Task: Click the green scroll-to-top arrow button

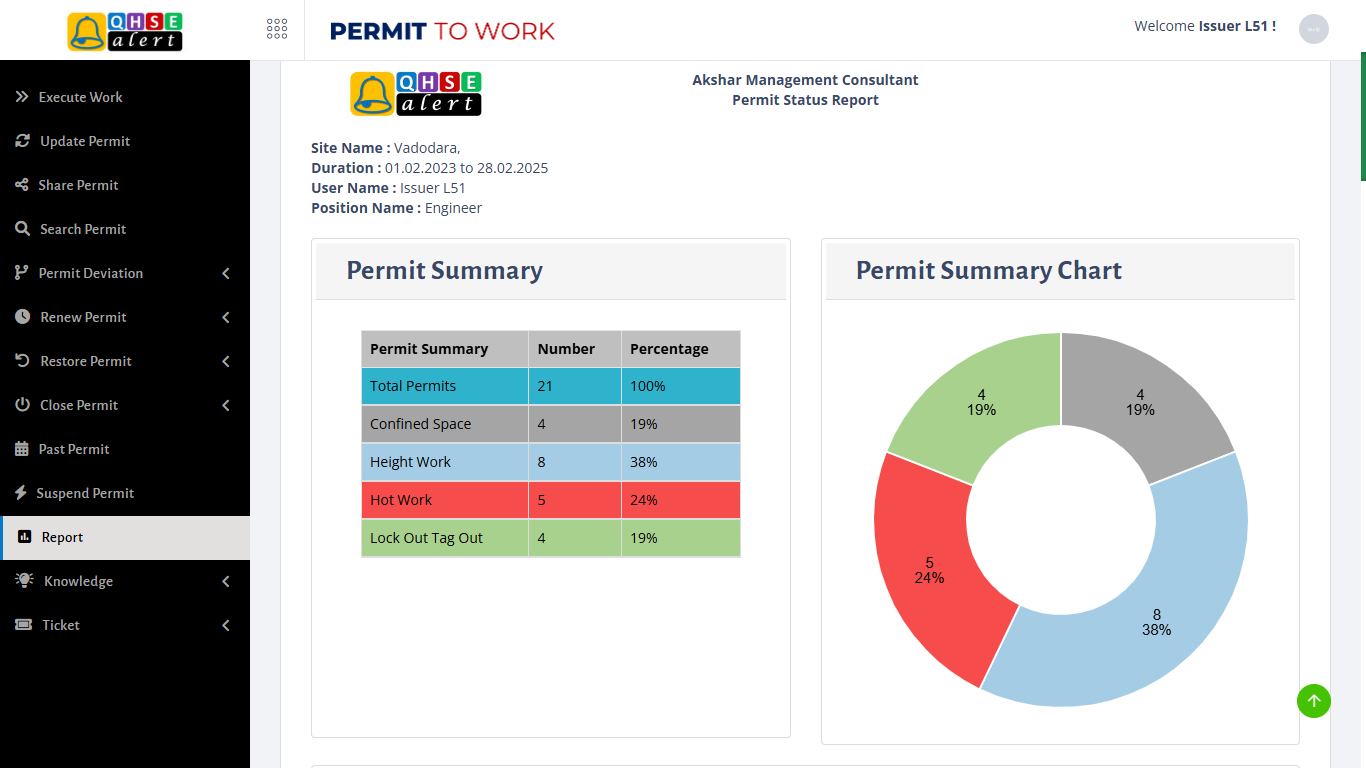Action: pyautogui.click(x=1313, y=701)
